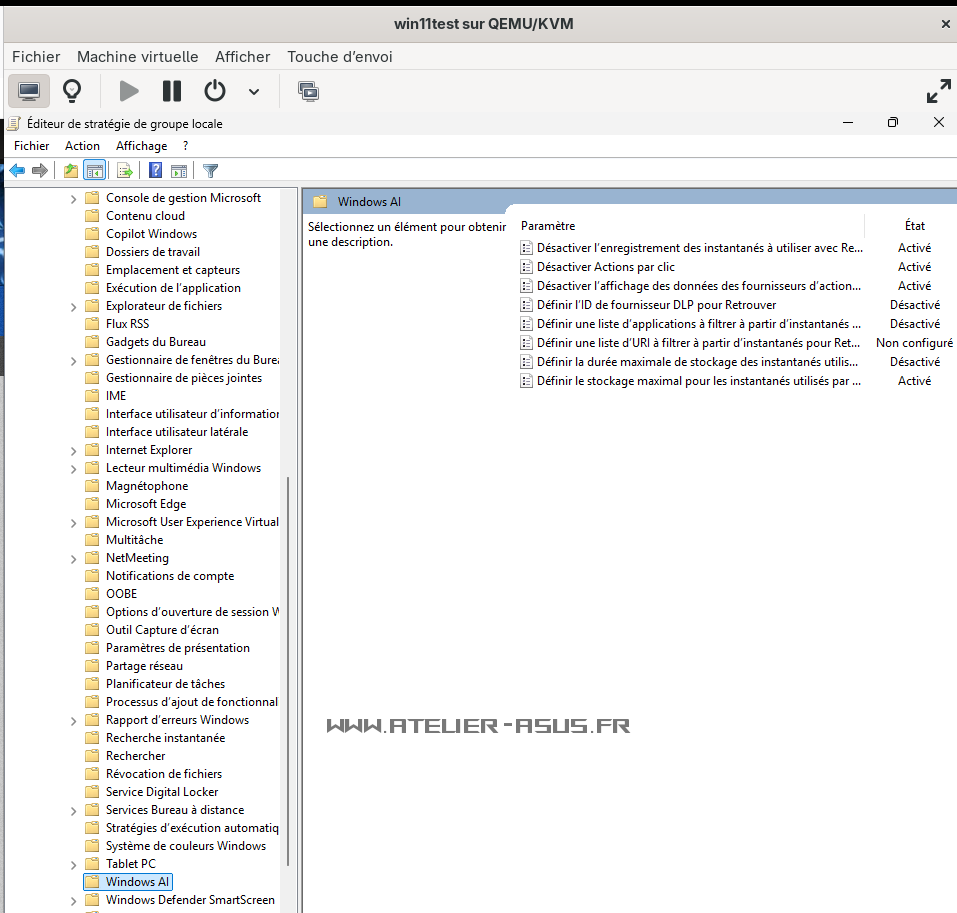The image size is (957, 913).
Task: Click the export list toolbar icon
Action: (125, 171)
